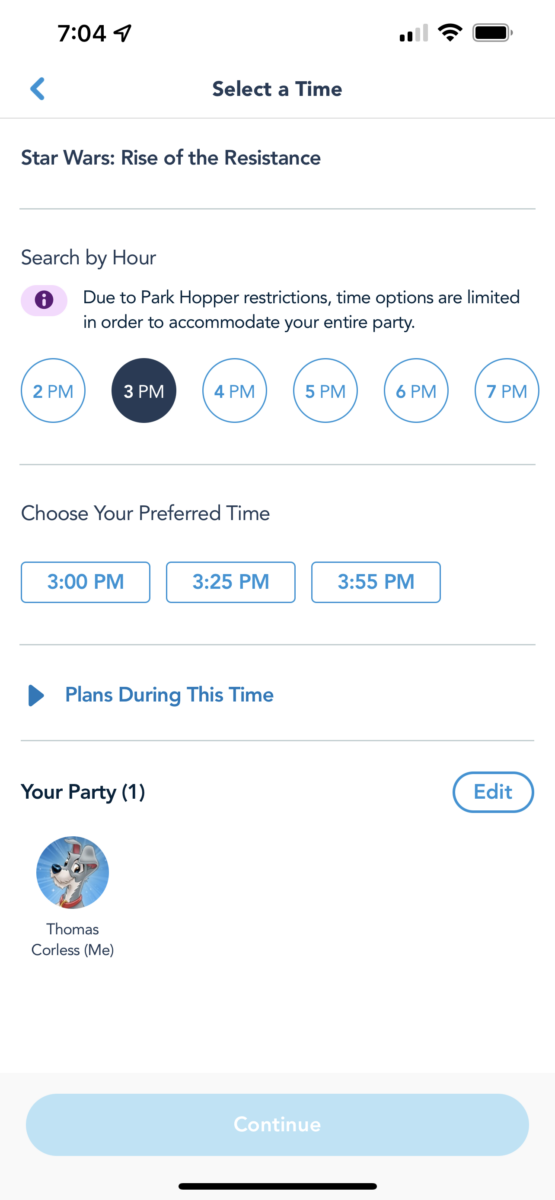Select the 3 PM hour circle
555x1200 pixels.
(144, 391)
